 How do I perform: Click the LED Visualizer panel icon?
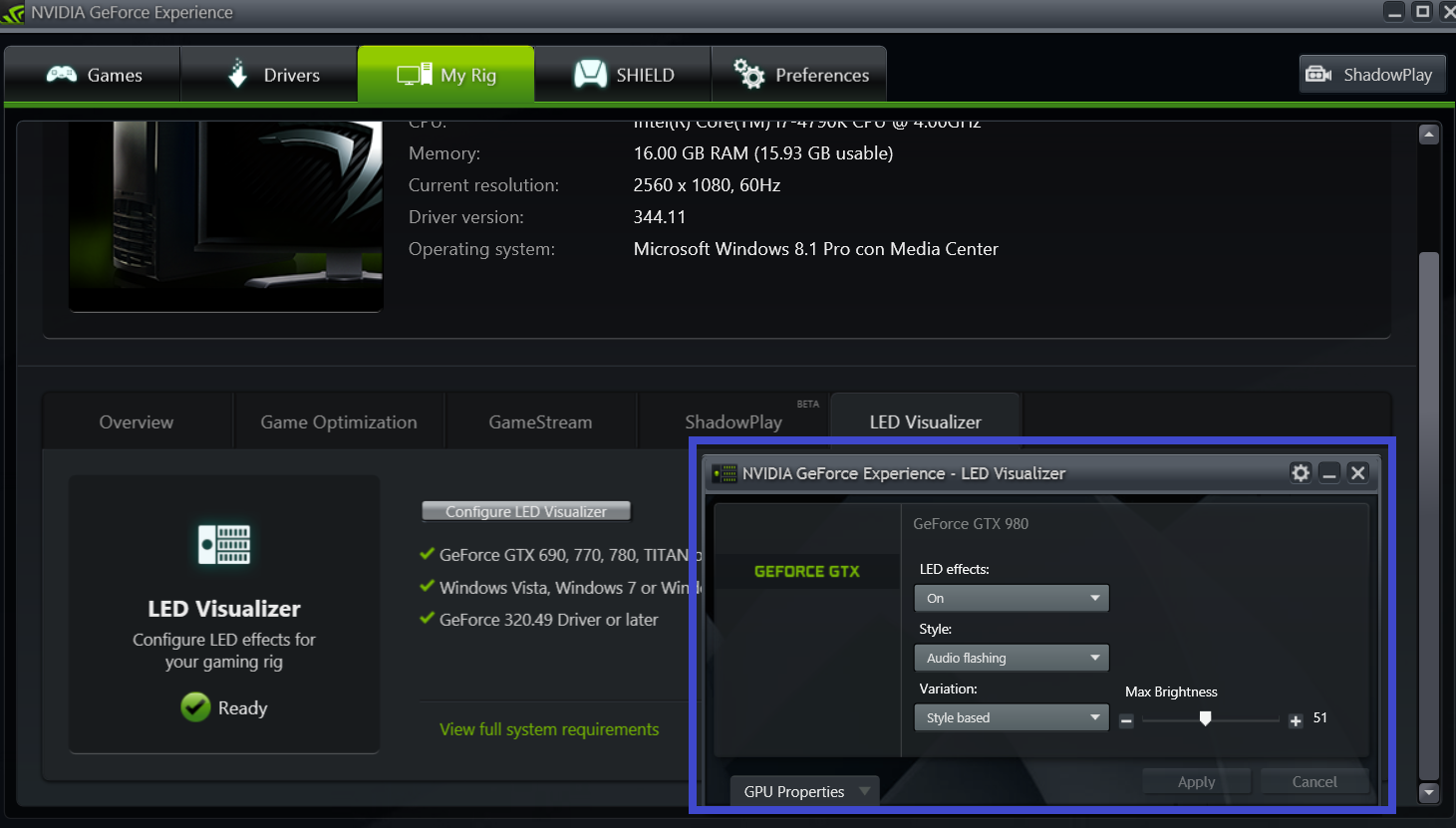click(224, 544)
